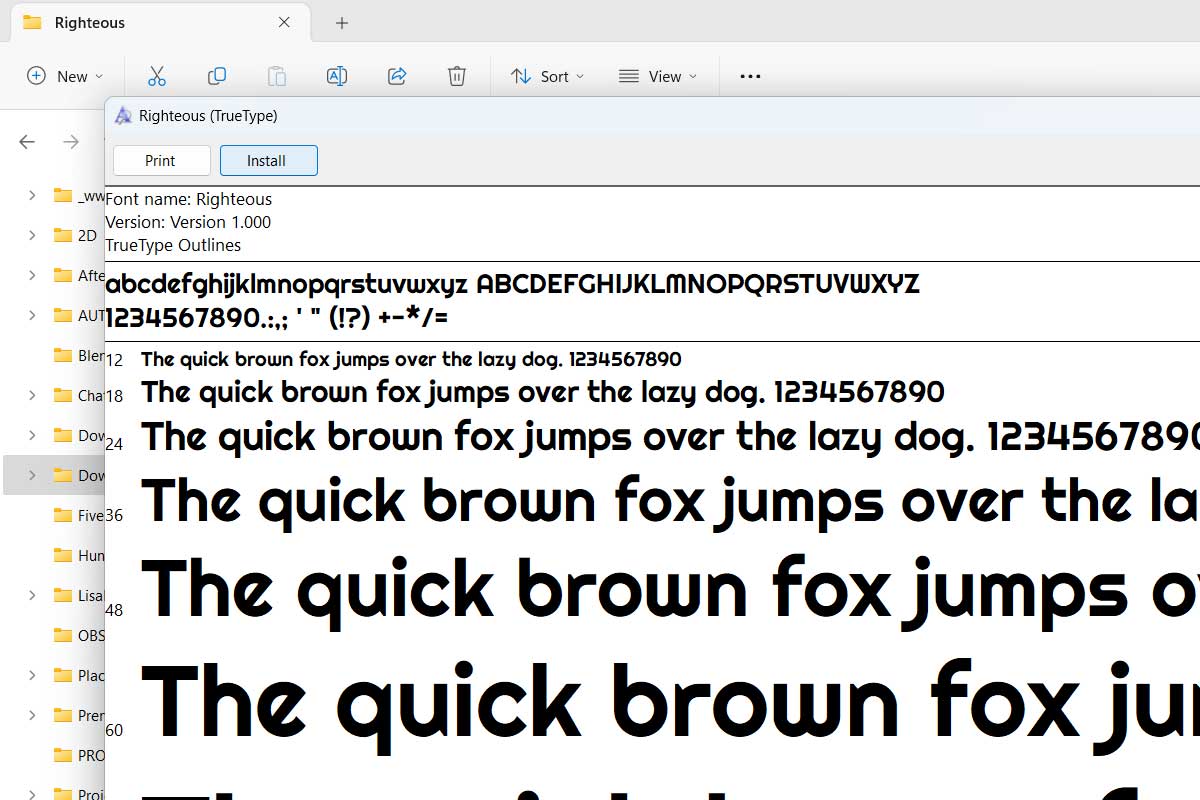The width and height of the screenshot is (1200, 800).
Task: Select the Rename icon in the toolbar
Action: click(337, 75)
